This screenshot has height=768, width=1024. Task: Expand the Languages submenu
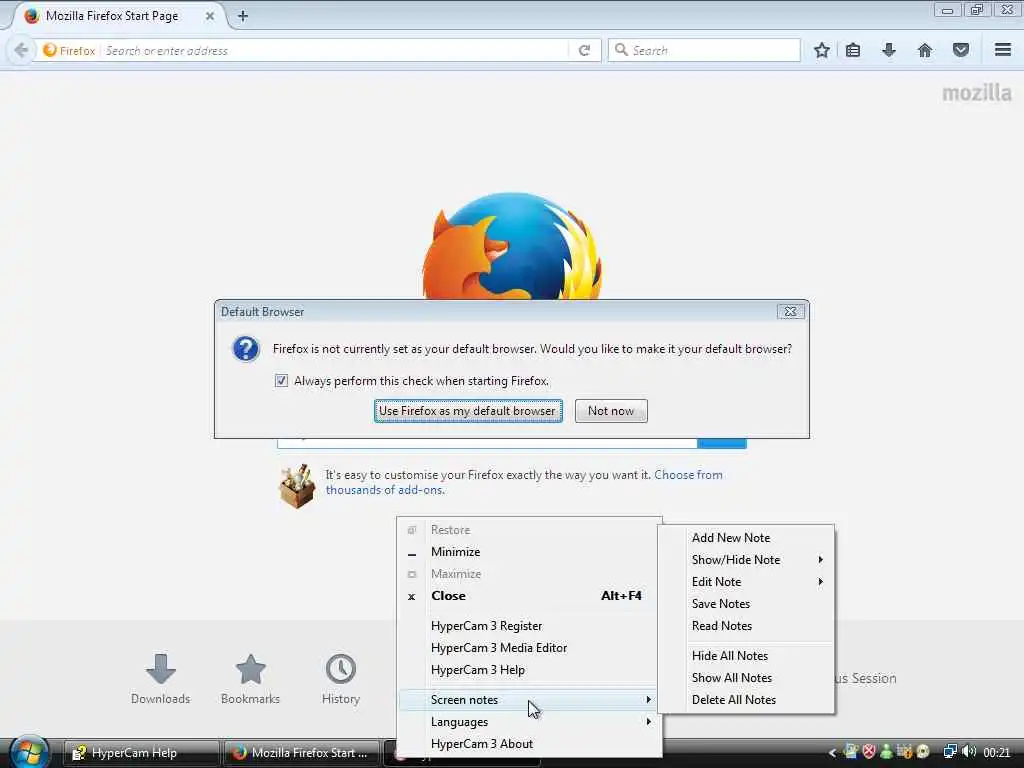(530, 722)
